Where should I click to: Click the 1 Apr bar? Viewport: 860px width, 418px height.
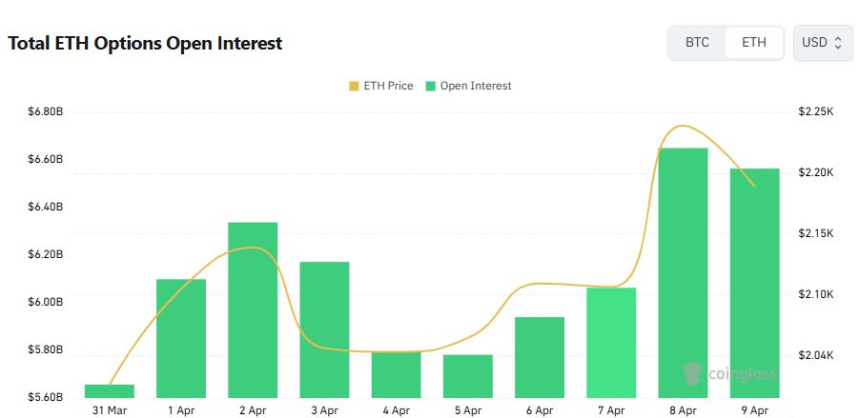[181, 338]
